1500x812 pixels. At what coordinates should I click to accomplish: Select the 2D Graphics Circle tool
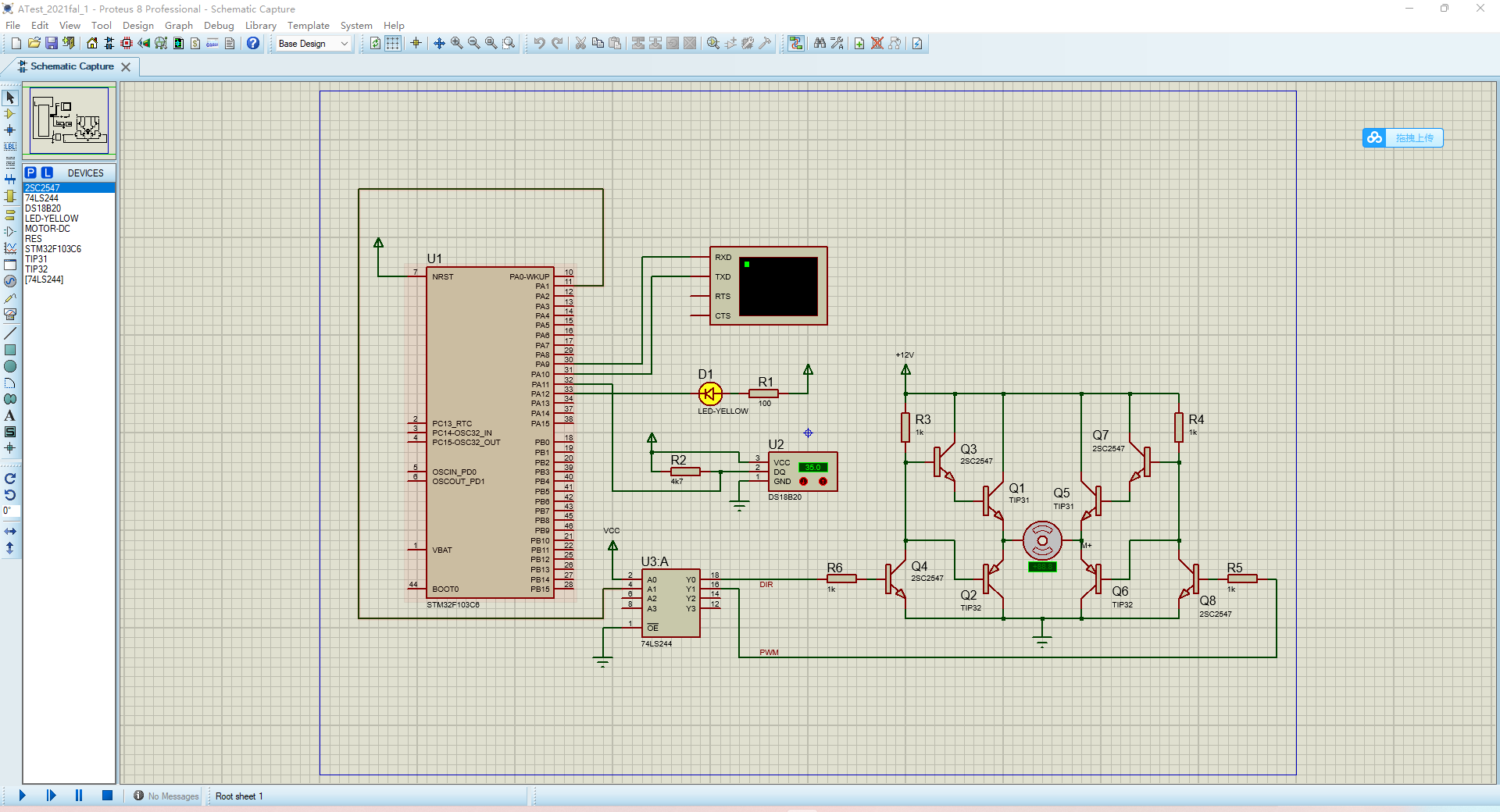coord(10,366)
